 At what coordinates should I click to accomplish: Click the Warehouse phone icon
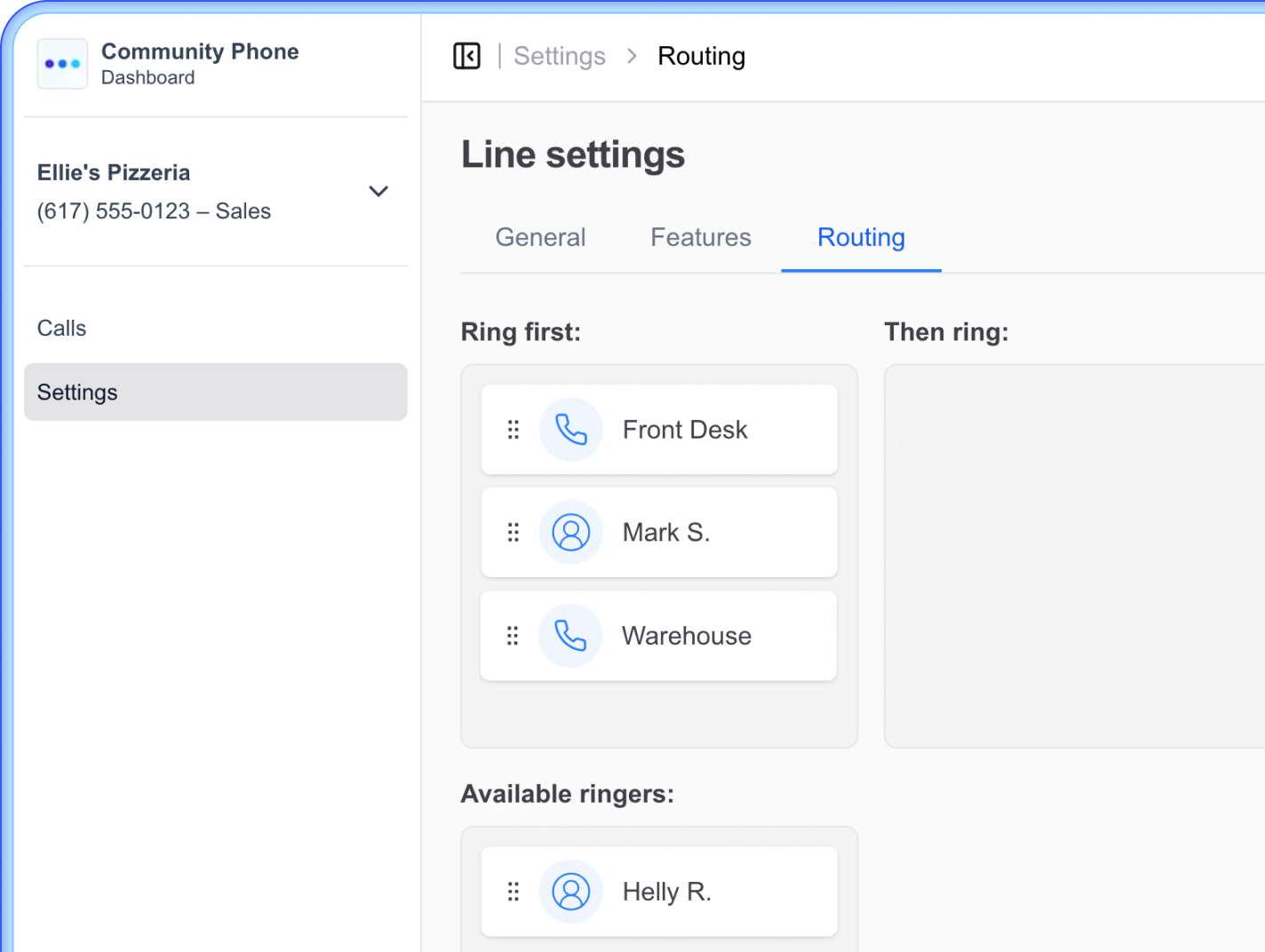570,636
